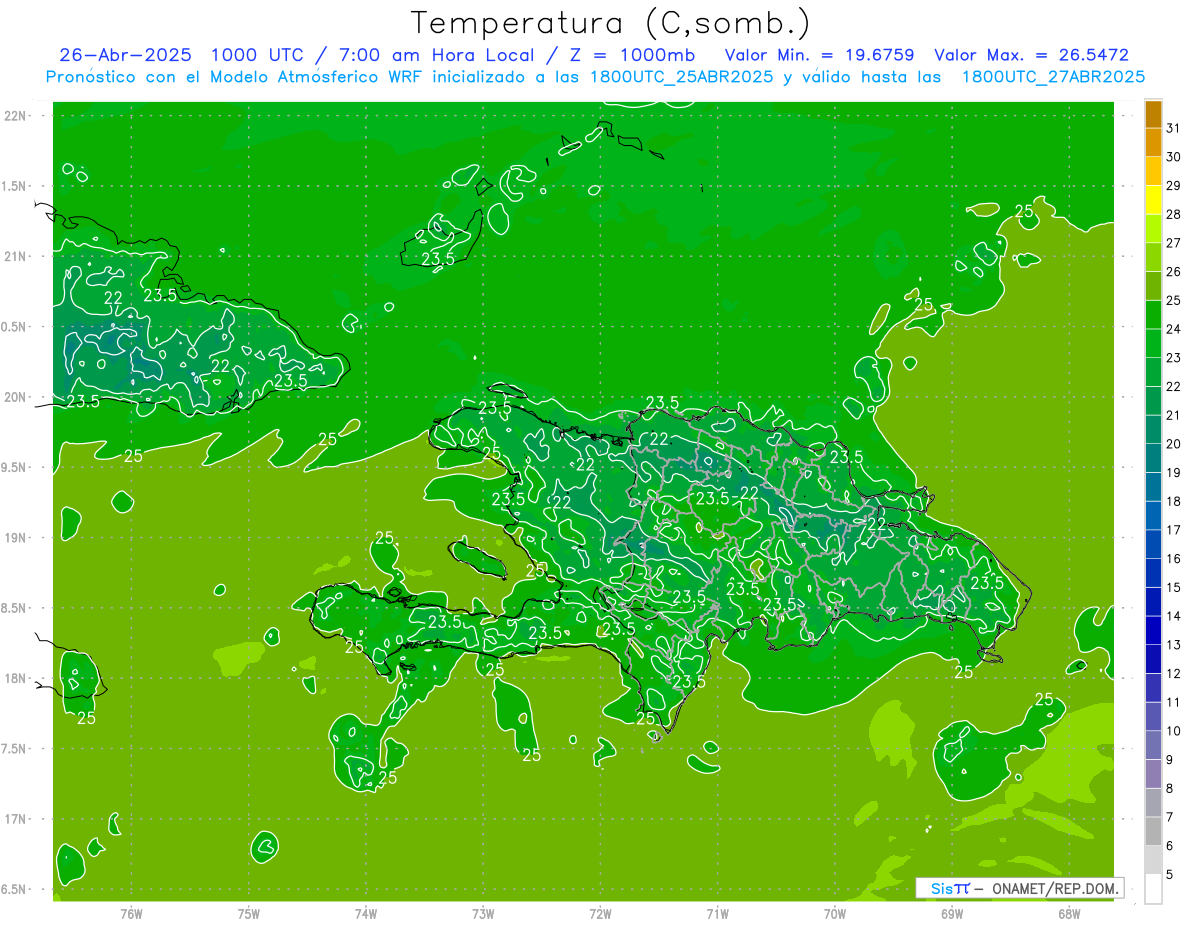Click the color scale label 13
The height and width of the screenshot is (927, 1200).
1174,645
